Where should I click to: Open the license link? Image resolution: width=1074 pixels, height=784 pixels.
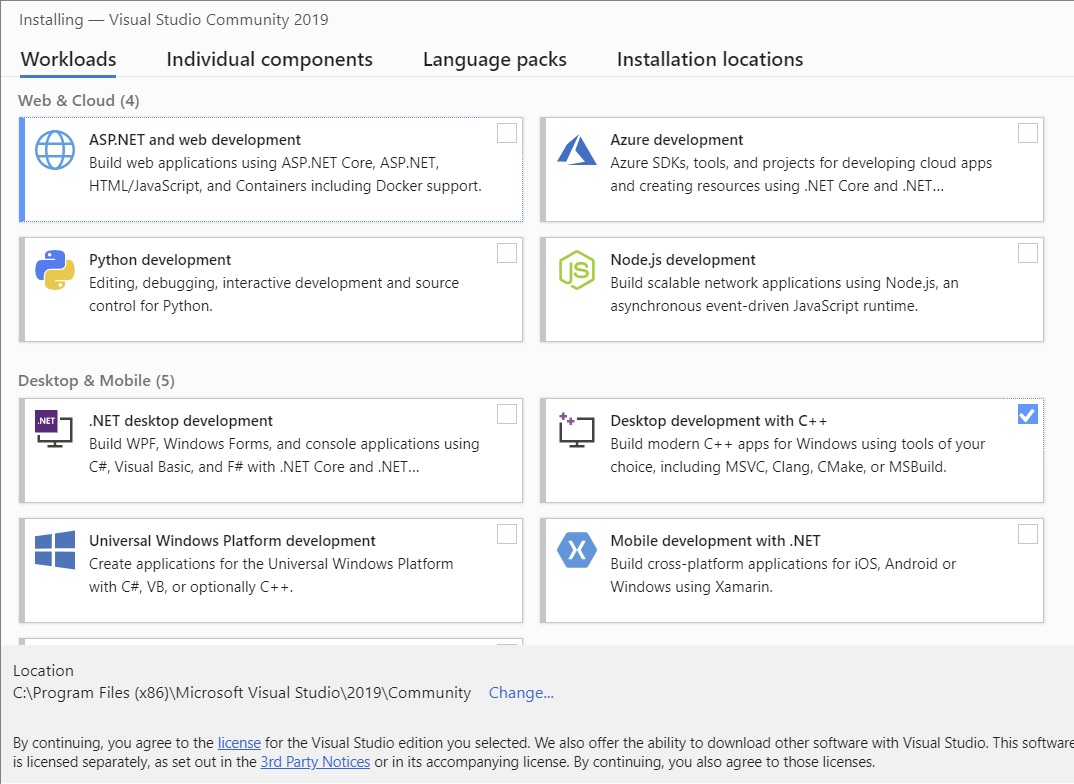[239, 743]
